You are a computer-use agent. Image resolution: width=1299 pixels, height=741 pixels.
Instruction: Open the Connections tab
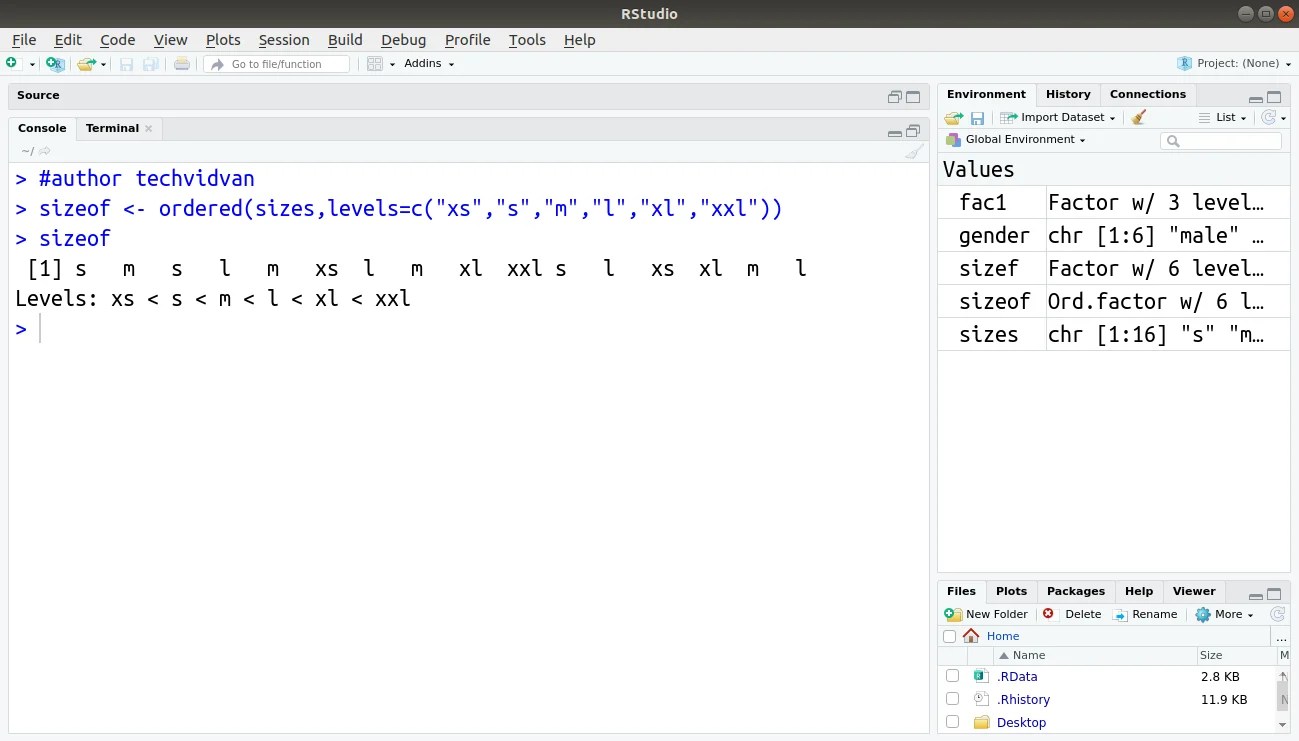tap(1147, 94)
